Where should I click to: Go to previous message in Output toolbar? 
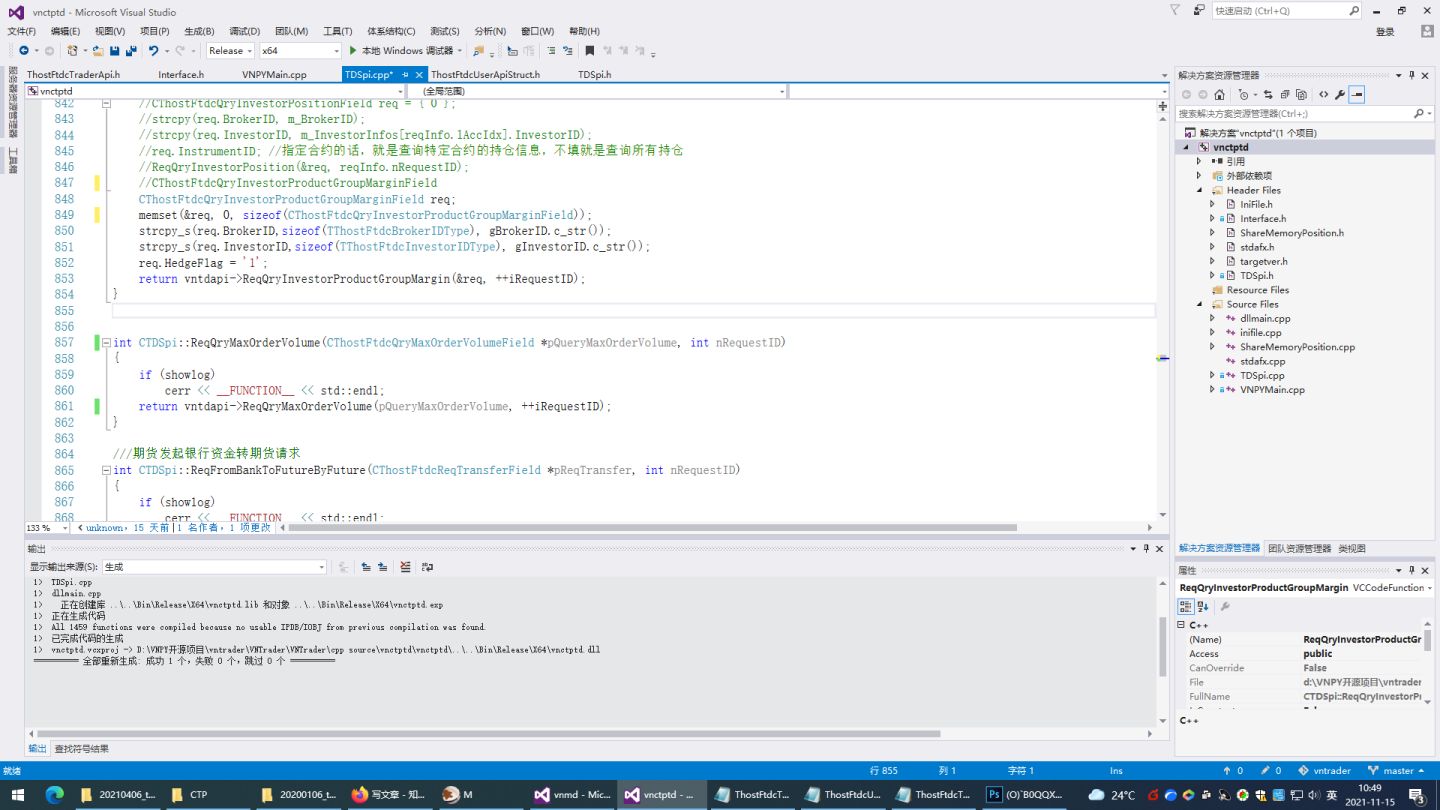[366, 567]
